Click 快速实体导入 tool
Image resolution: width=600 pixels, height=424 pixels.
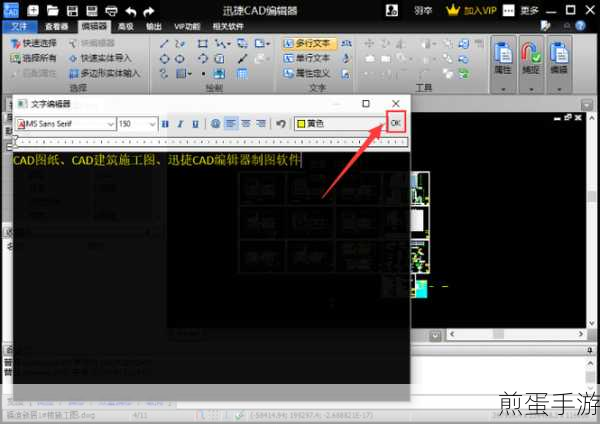coord(100,58)
